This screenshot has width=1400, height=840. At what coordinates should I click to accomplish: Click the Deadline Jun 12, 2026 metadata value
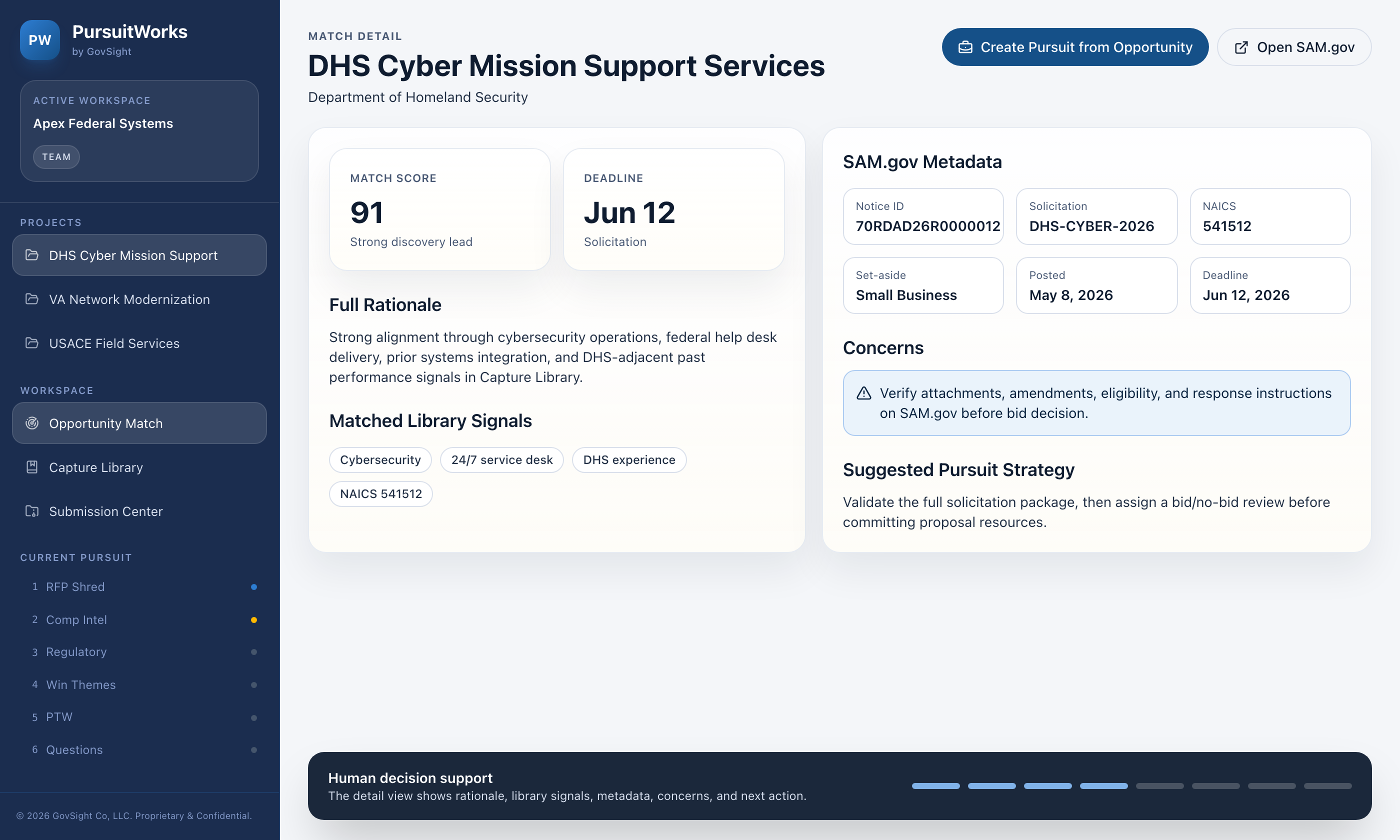tap(1245, 295)
